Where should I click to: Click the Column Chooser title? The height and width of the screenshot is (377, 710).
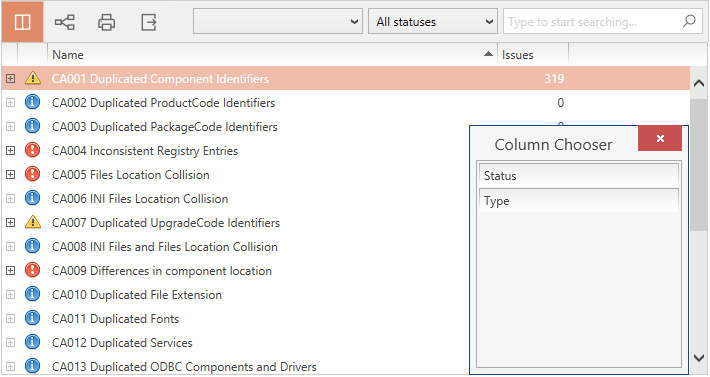tap(553, 144)
